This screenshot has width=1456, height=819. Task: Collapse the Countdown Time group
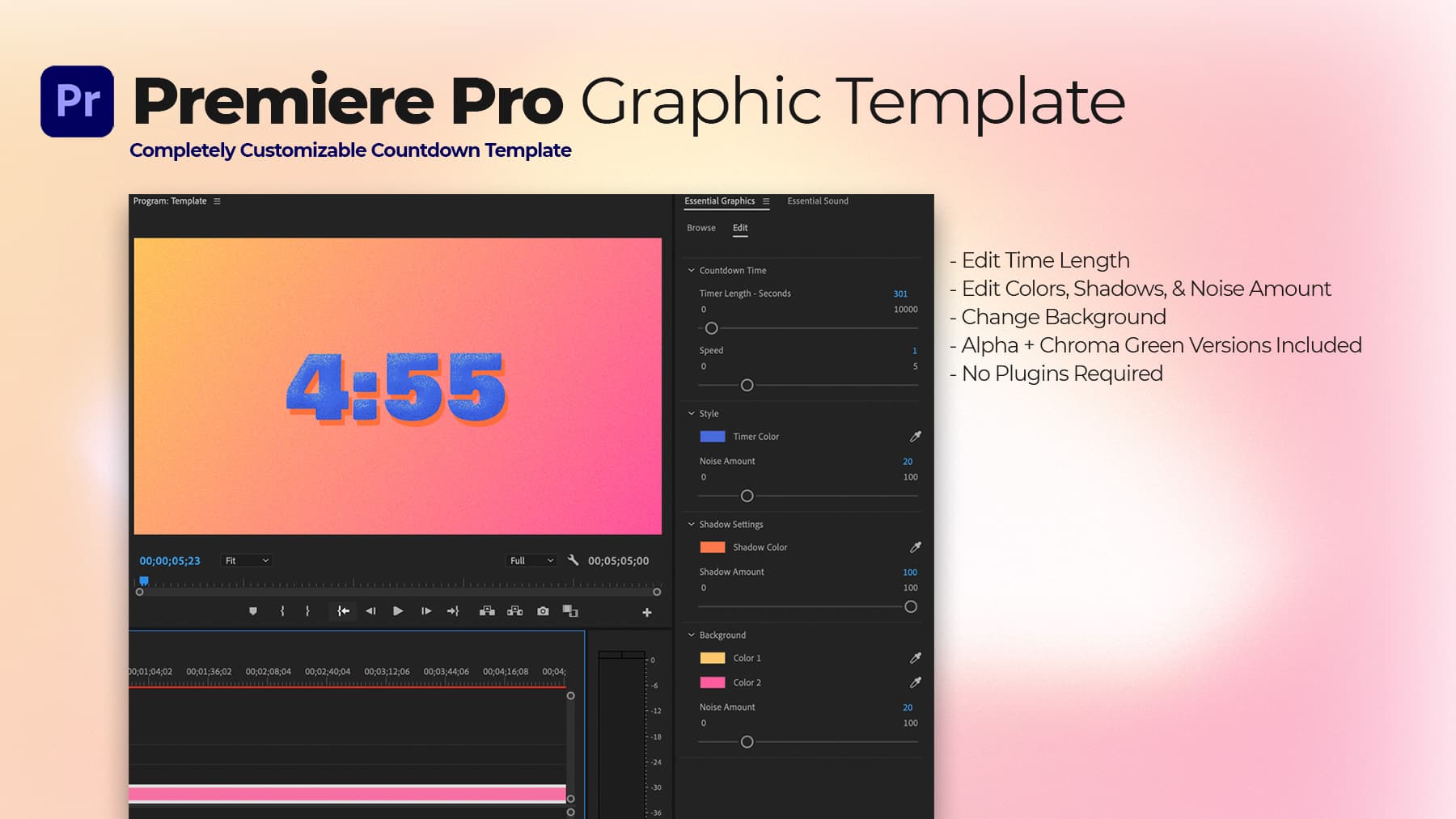[692, 270]
